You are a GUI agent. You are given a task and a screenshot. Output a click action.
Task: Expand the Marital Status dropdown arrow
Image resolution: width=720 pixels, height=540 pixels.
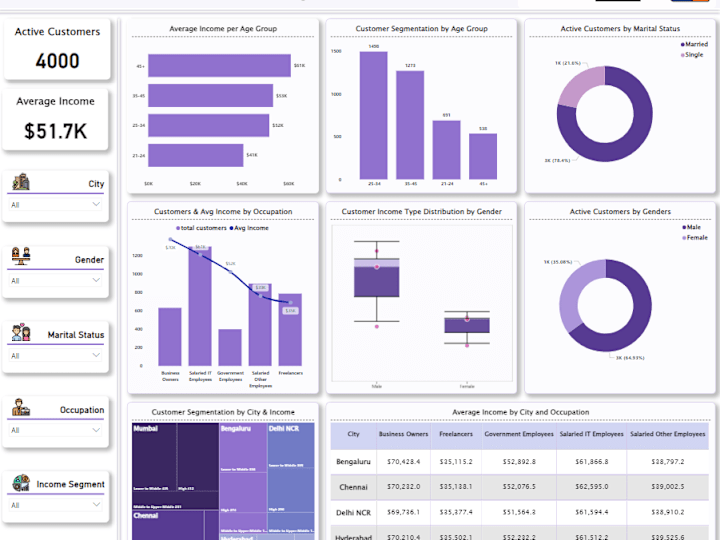[96, 355]
